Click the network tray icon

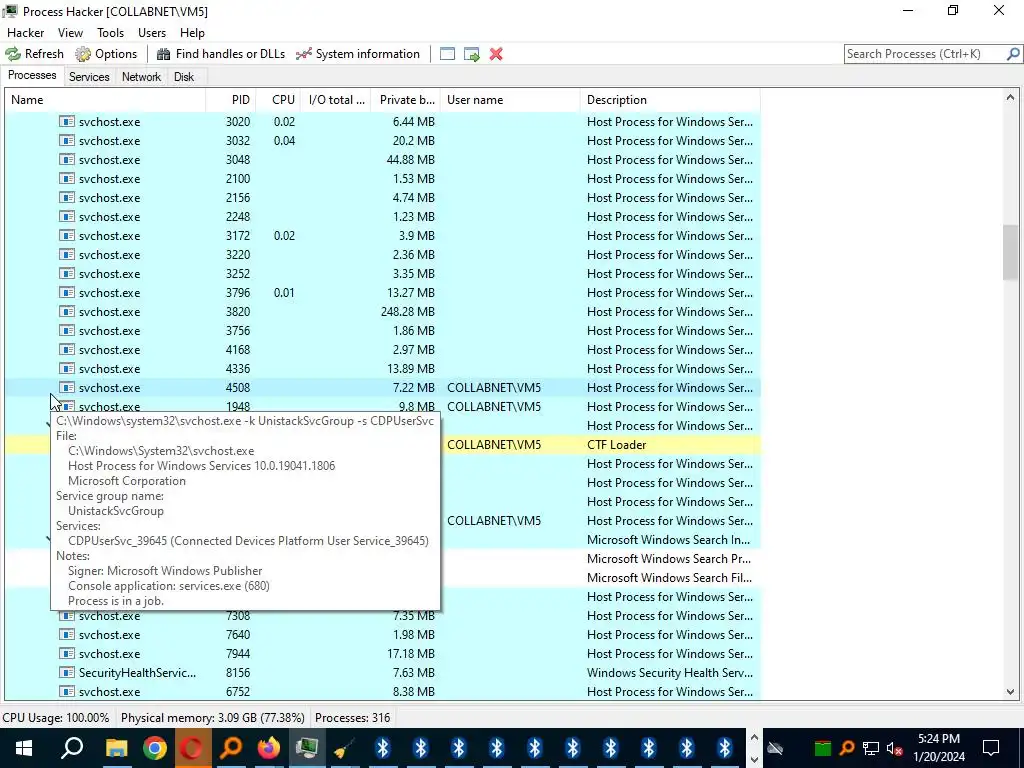[871, 748]
